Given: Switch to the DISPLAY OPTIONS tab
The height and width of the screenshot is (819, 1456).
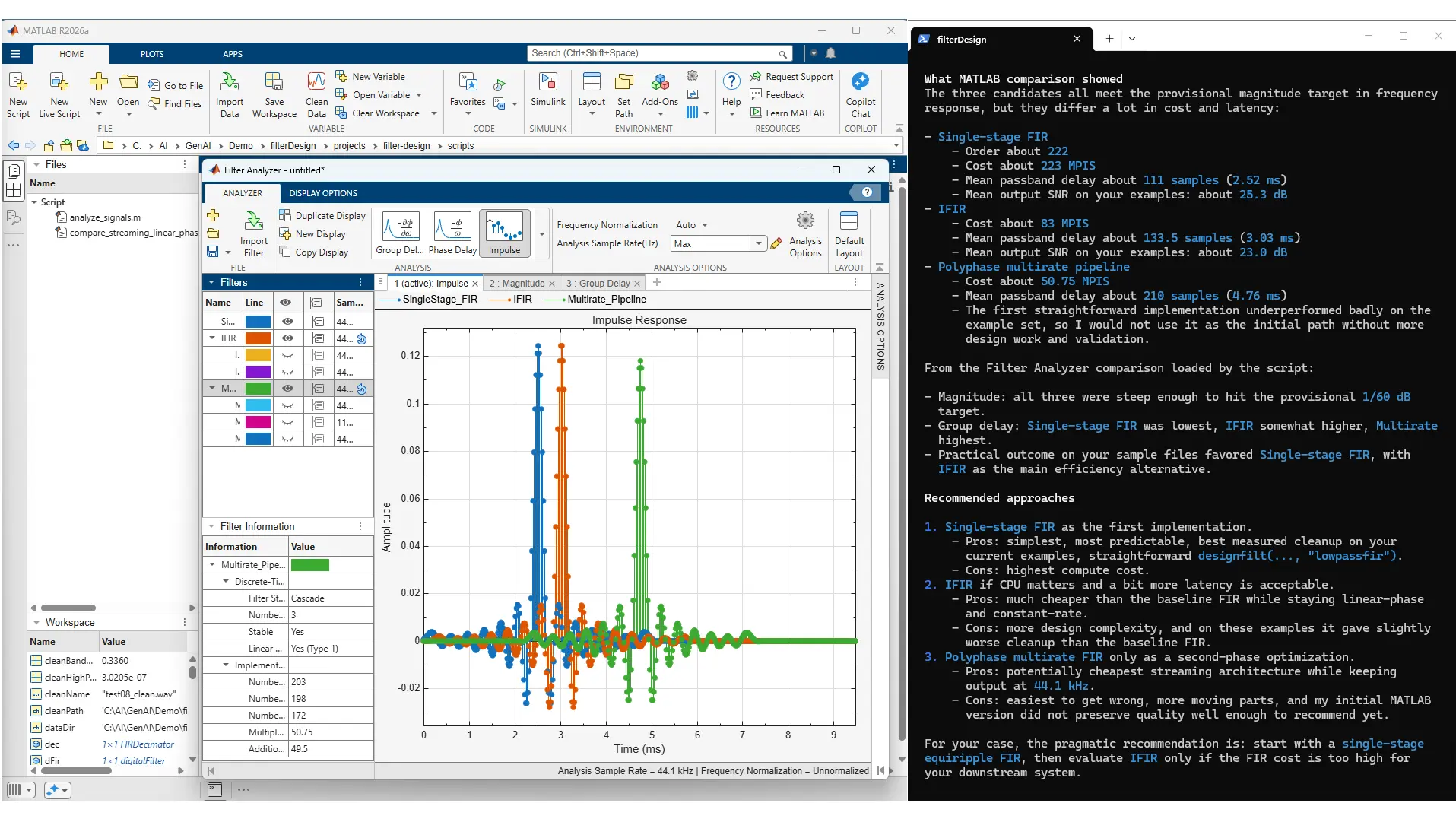Looking at the screenshot, I should (322, 193).
